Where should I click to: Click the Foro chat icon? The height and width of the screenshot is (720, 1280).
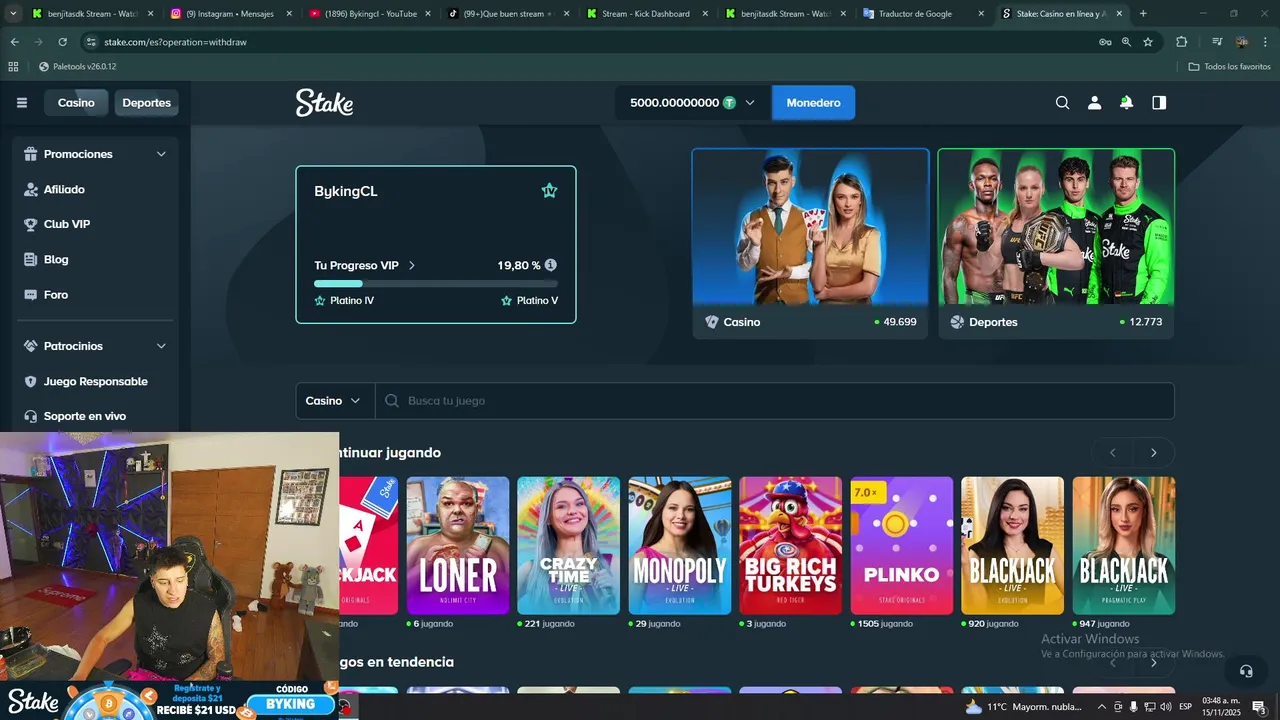[30, 295]
